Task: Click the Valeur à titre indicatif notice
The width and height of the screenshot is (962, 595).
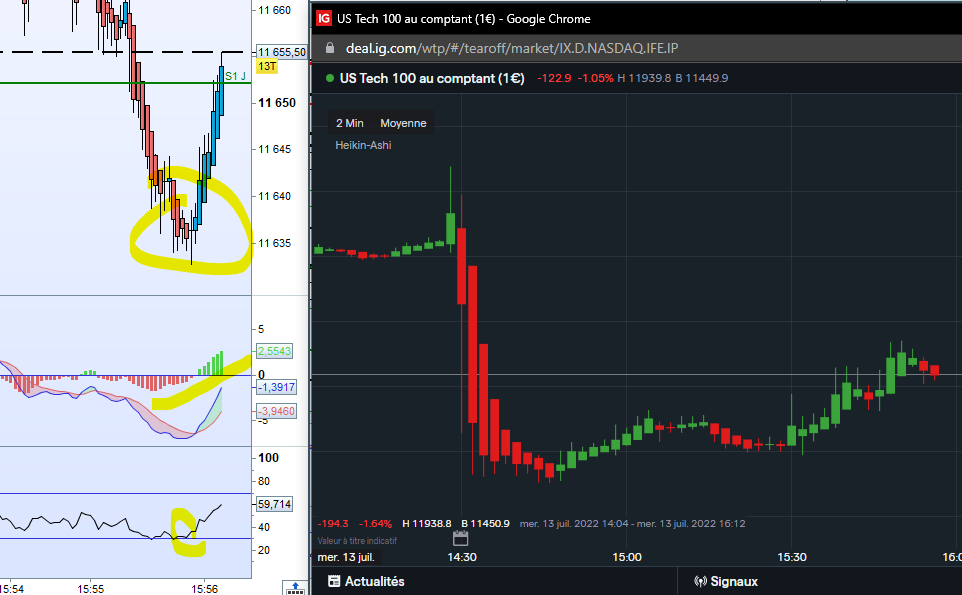Action: tap(357, 541)
